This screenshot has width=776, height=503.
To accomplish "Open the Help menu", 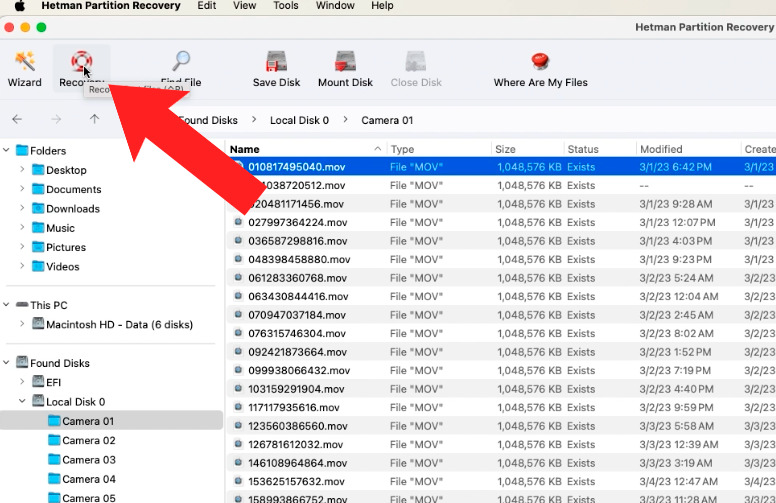I will 382,6.
